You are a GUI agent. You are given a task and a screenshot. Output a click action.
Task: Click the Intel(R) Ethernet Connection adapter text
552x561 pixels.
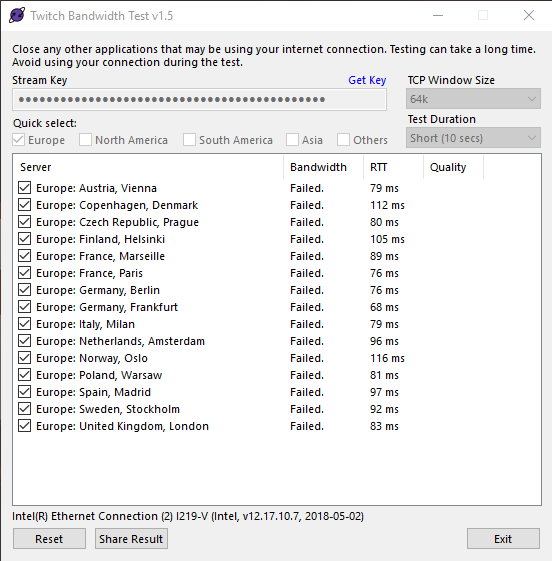pos(188,516)
